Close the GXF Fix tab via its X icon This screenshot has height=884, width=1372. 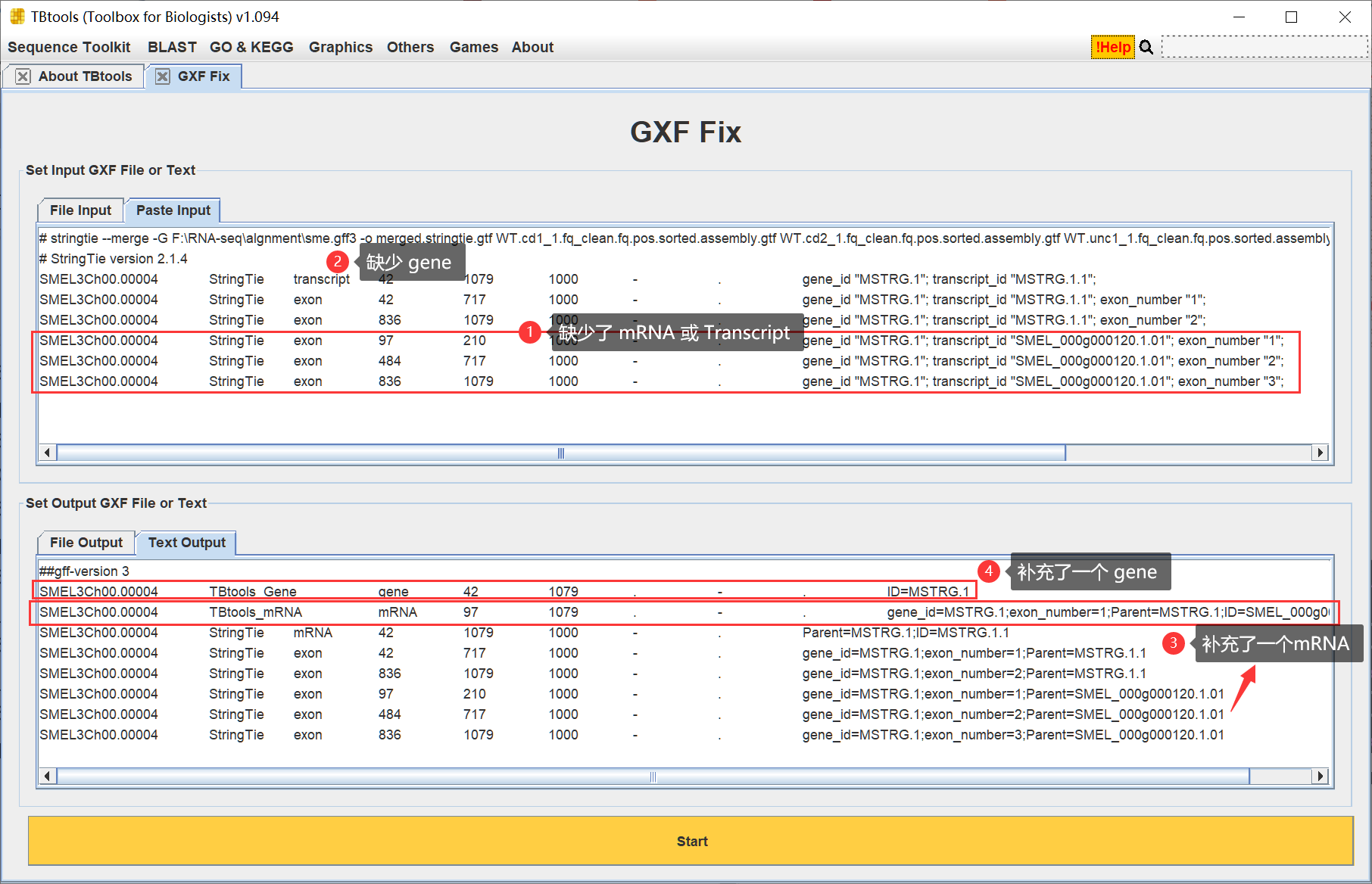coord(161,76)
